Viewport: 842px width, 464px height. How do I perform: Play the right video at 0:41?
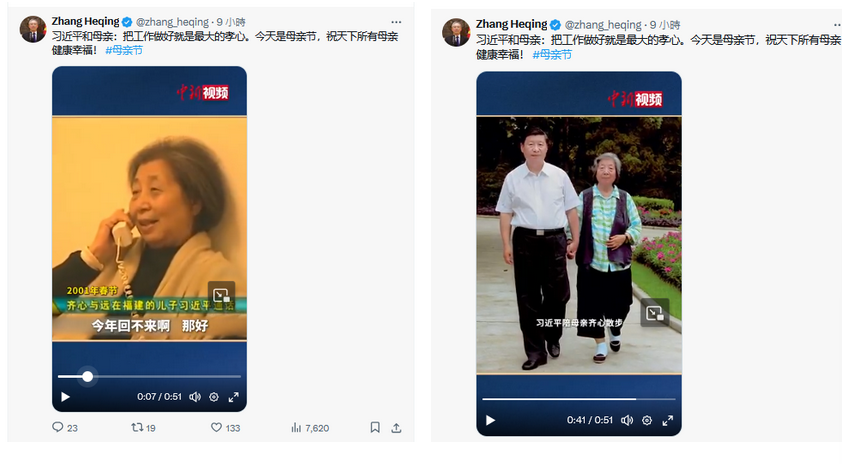(x=490, y=420)
